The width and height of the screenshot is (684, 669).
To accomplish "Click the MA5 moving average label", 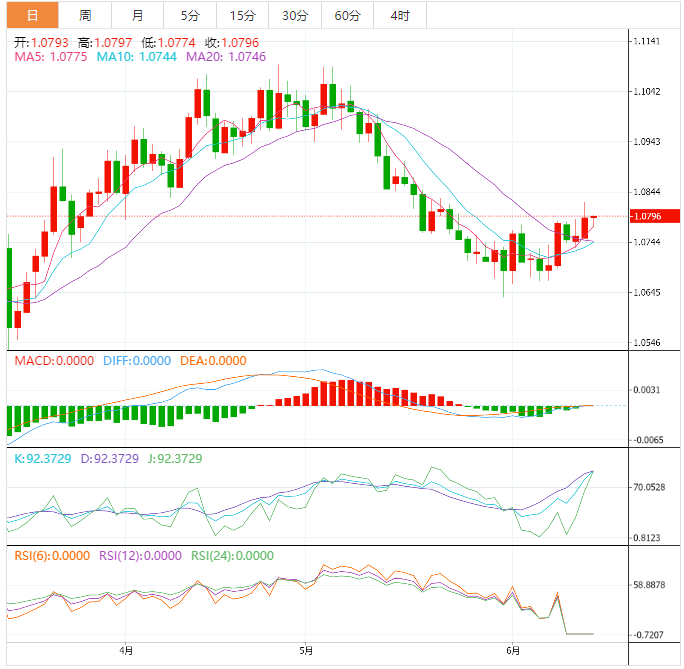I will point(51,58).
